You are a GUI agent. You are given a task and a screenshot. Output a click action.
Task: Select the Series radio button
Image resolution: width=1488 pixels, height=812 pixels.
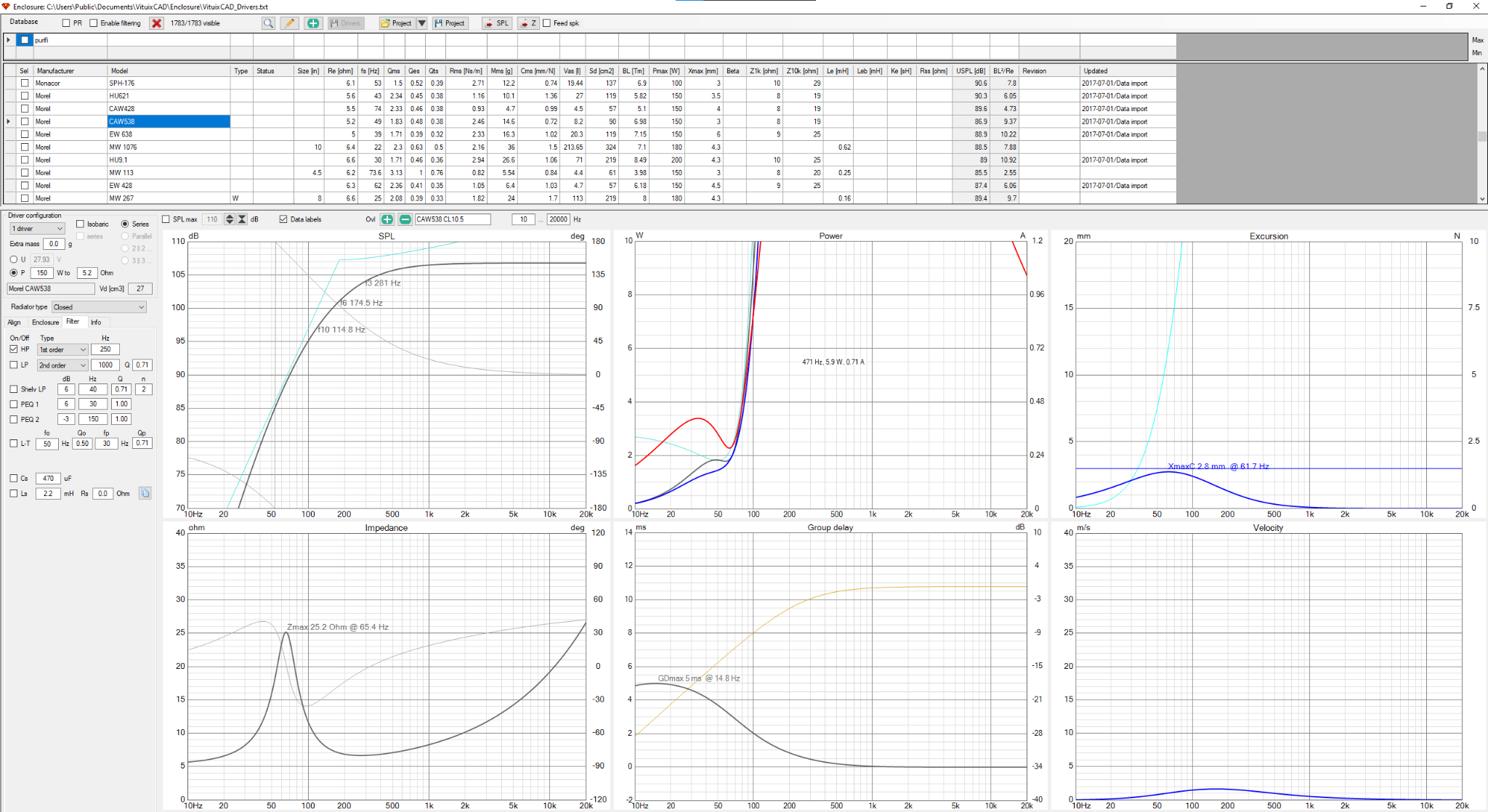pyautogui.click(x=125, y=224)
